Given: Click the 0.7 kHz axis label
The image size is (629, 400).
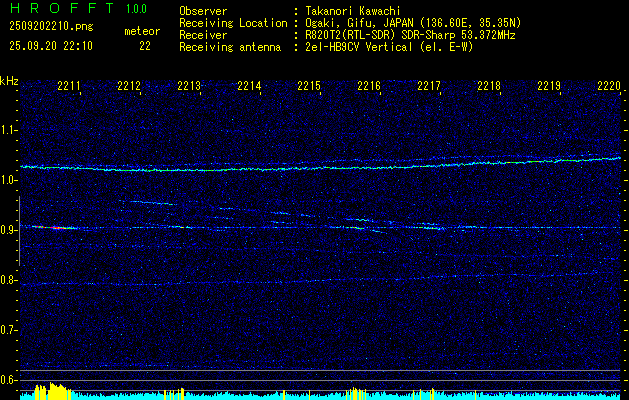Looking at the screenshot, I should (x=8, y=330).
